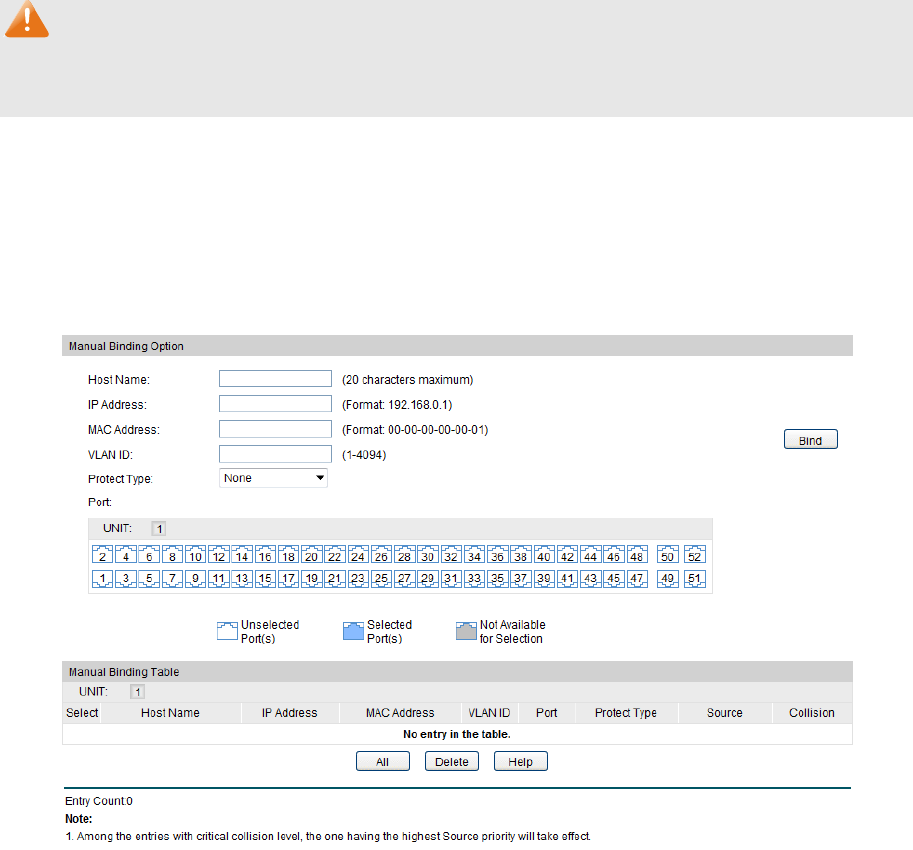Click the Port column header
913x850 pixels.
point(547,713)
